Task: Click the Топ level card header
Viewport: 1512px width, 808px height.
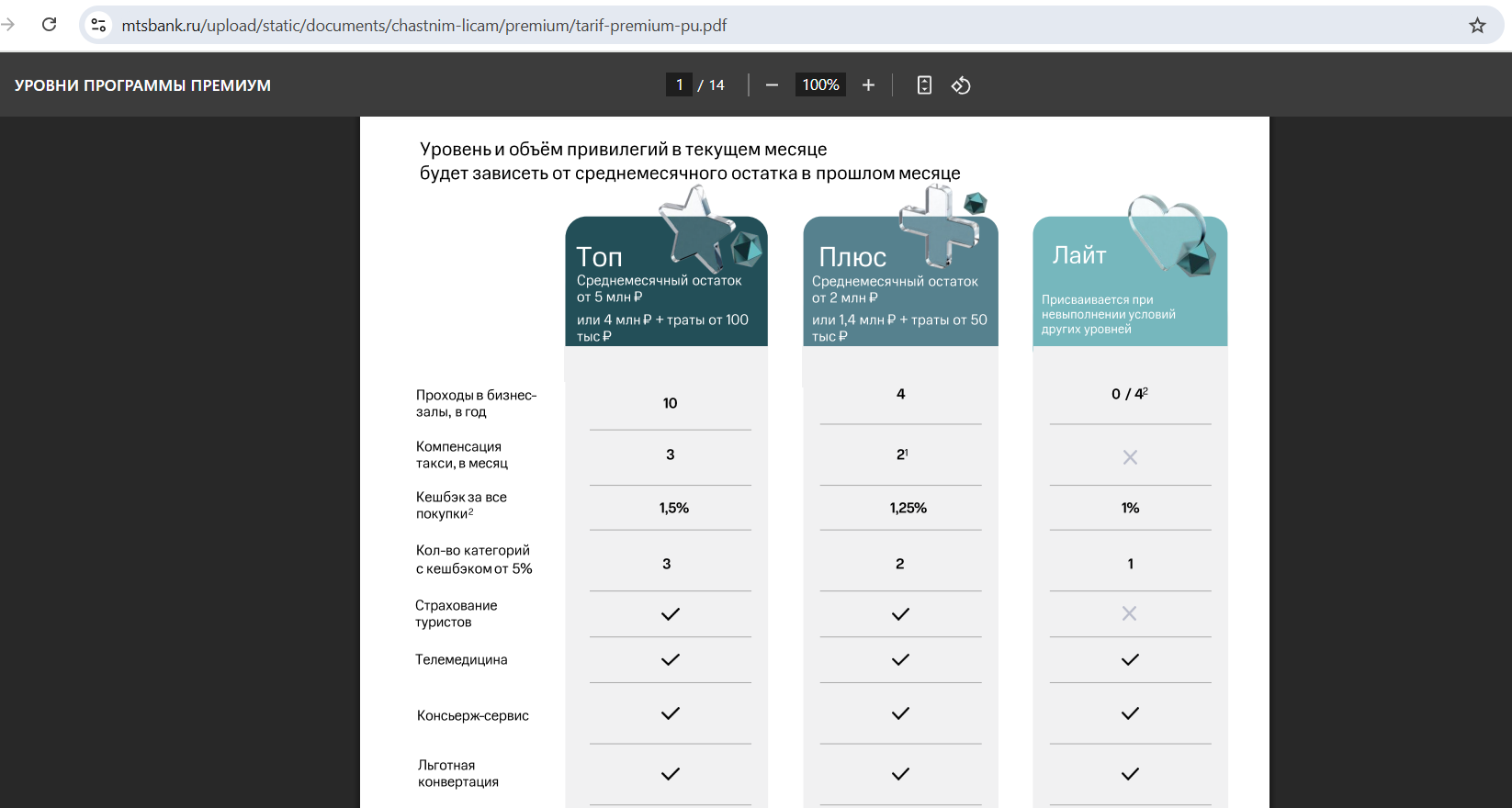Action: (x=666, y=281)
